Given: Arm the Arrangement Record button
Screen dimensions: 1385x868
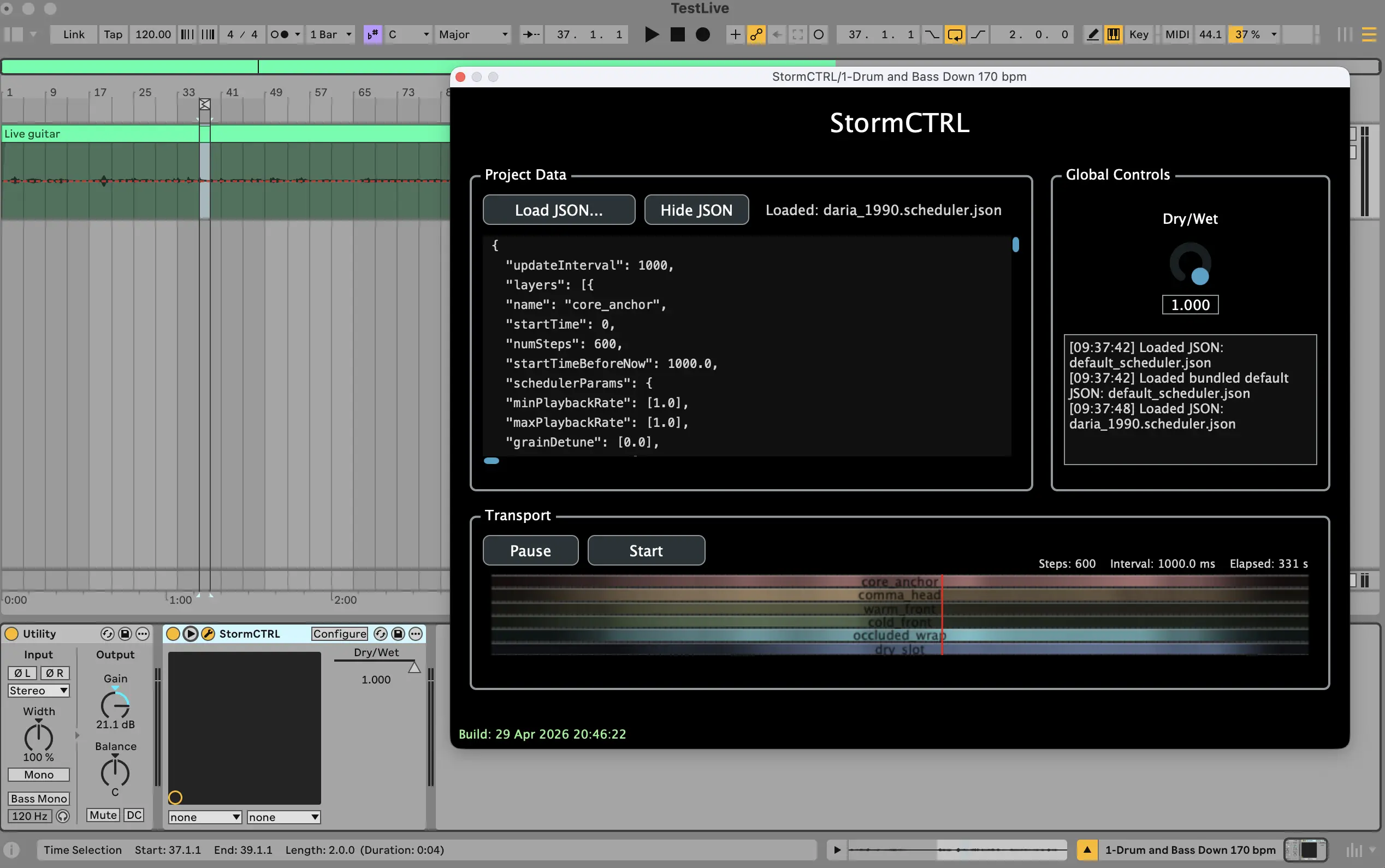Looking at the screenshot, I should tap(703, 34).
